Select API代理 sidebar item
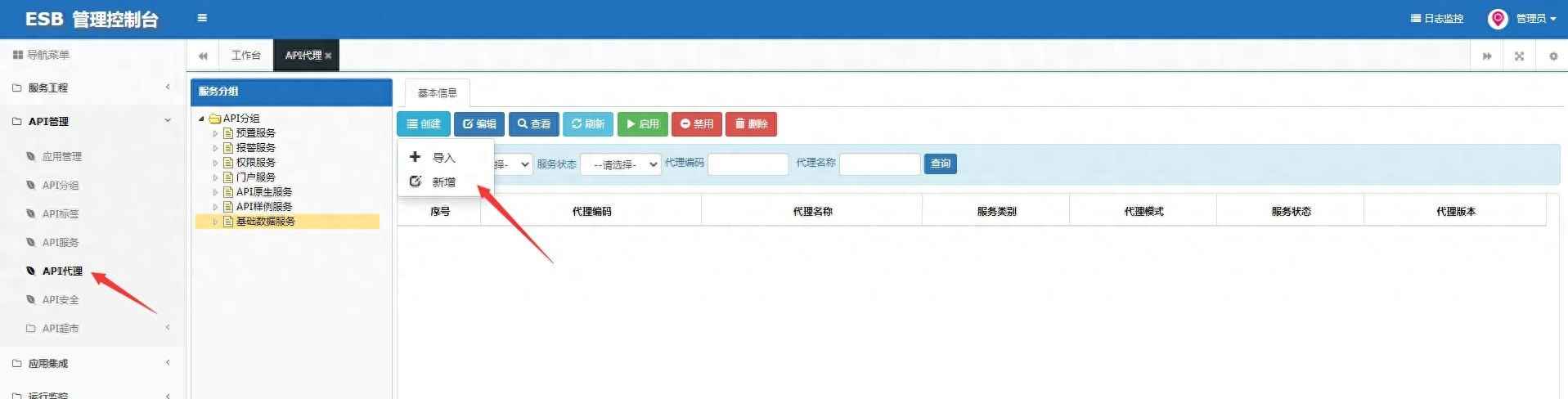Viewport: 1568px width, 399px height. (x=62, y=271)
